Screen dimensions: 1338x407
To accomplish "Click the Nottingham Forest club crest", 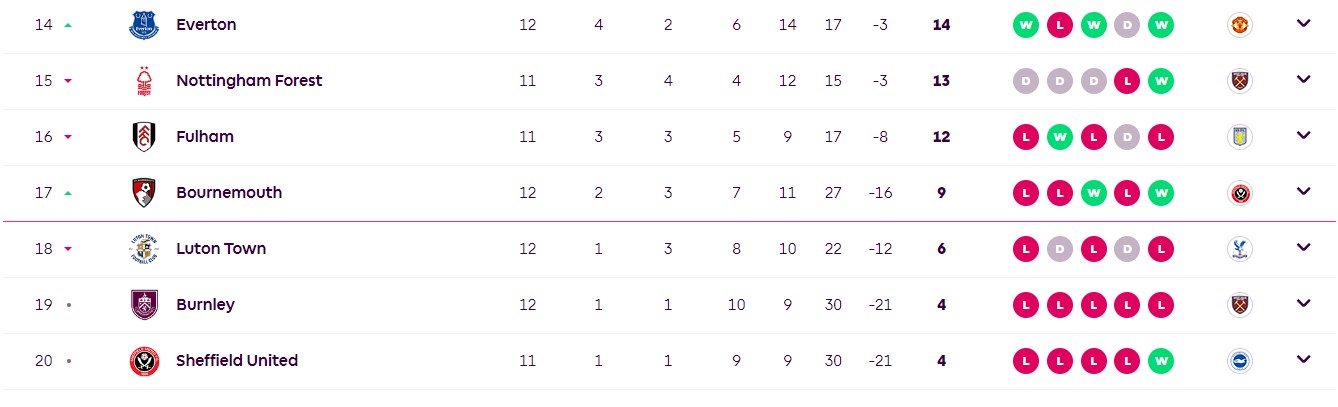I will pyautogui.click(x=144, y=81).
